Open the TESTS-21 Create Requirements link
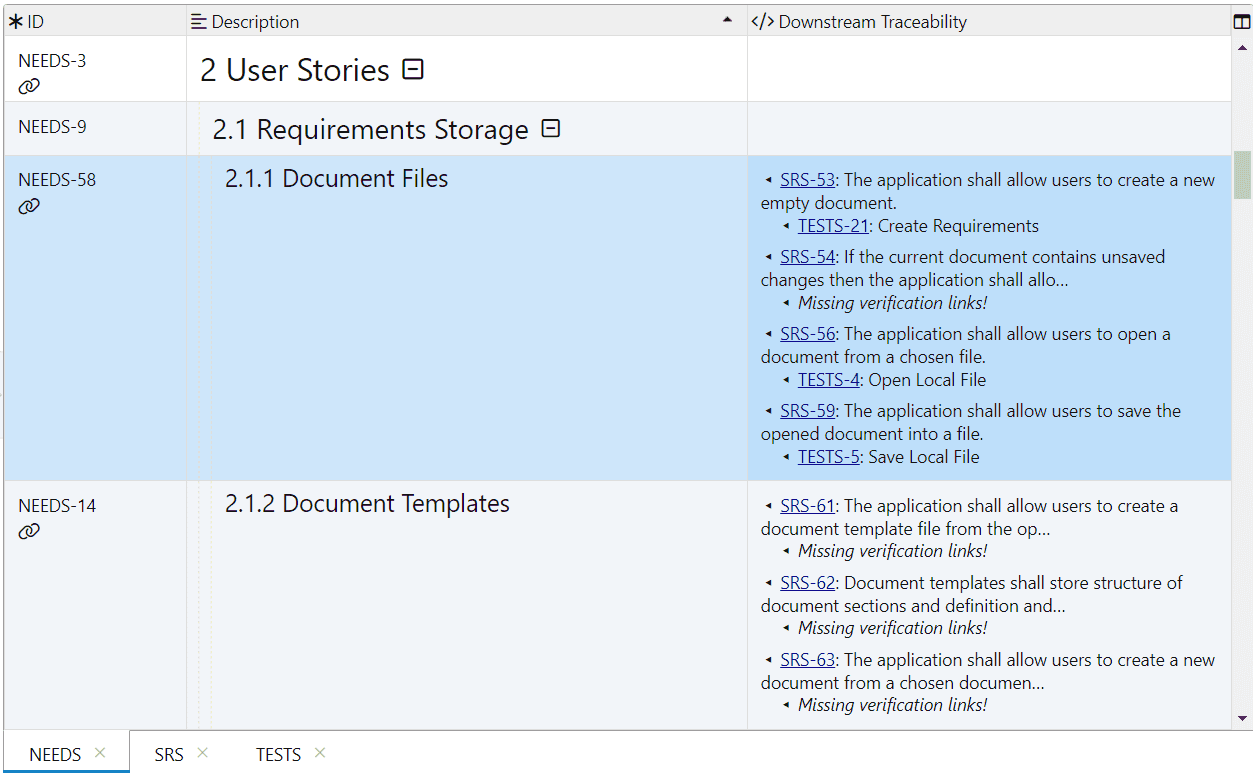This screenshot has height=777, width=1253. pos(833,226)
